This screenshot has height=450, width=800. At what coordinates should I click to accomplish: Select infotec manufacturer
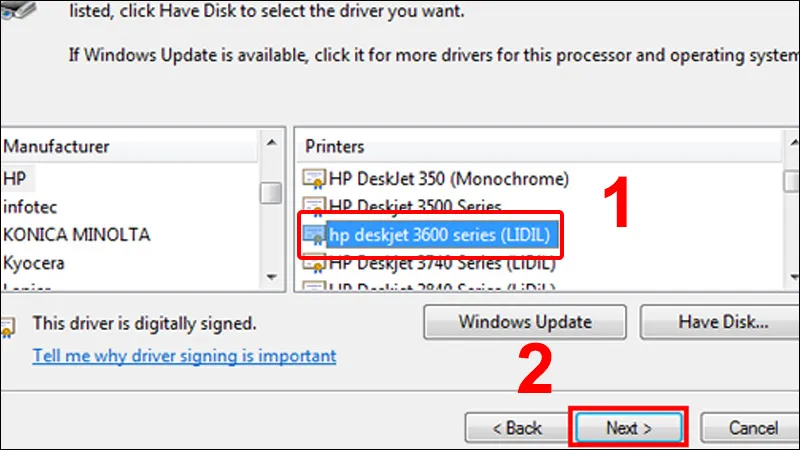(28, 207)
